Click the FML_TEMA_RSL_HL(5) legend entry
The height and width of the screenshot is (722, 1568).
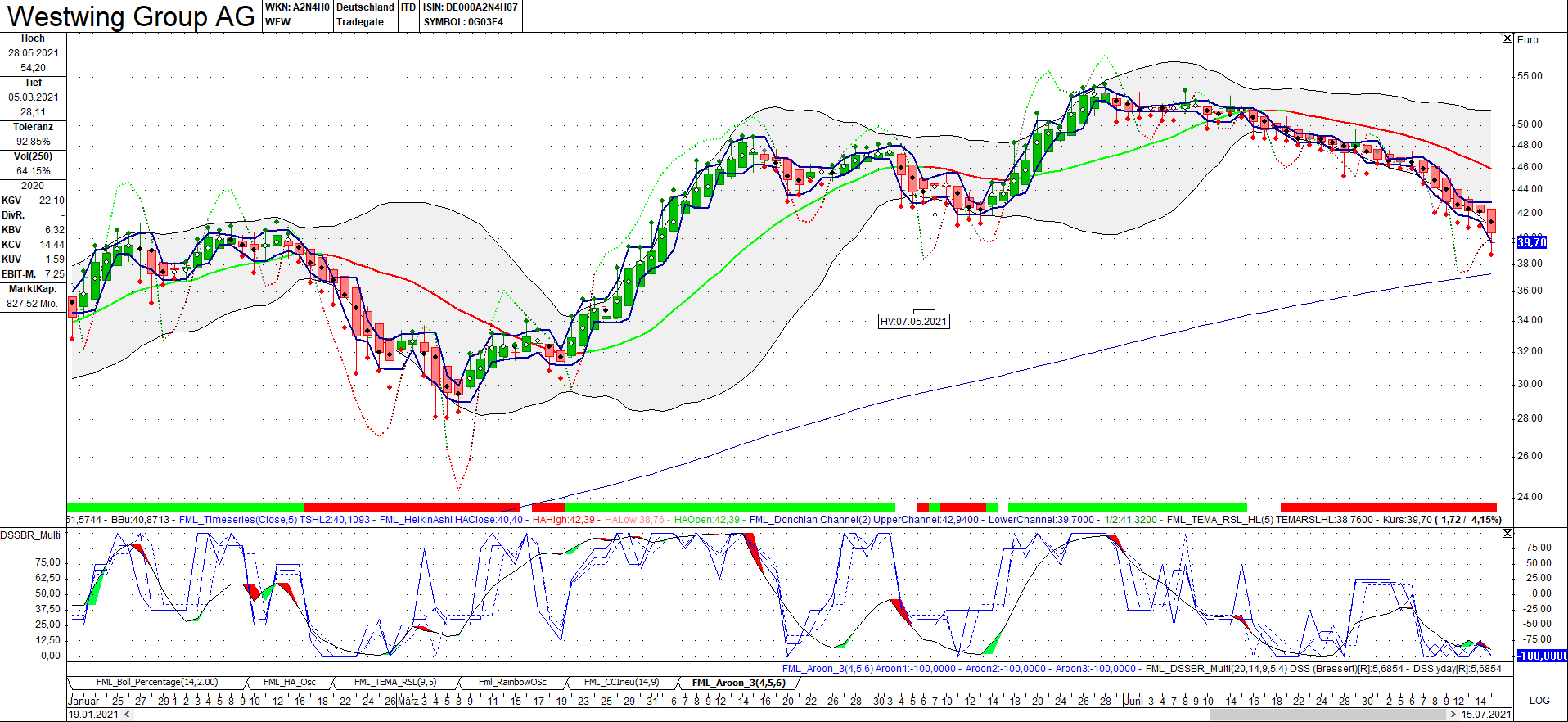1219,520
